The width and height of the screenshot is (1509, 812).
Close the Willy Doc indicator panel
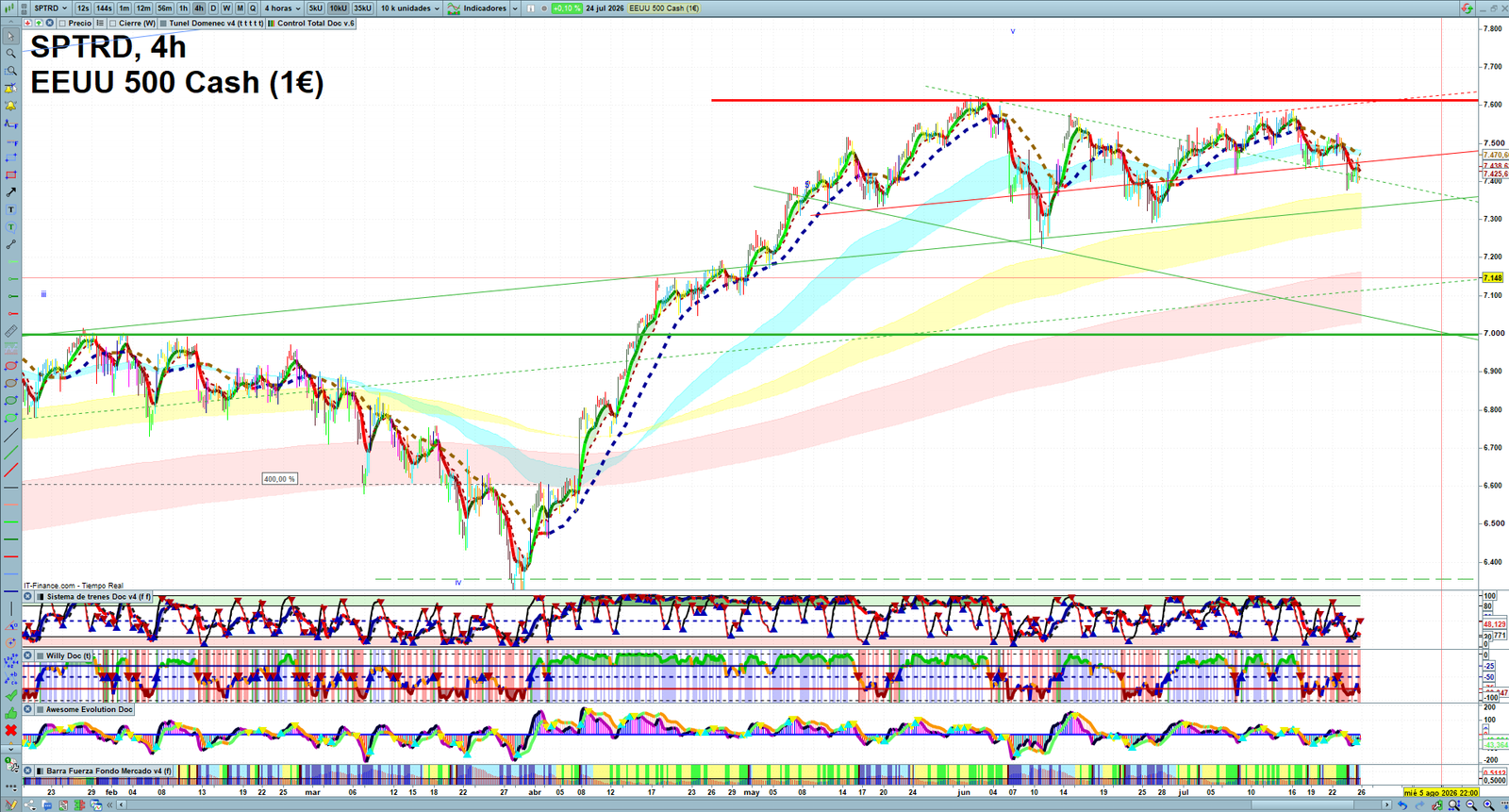pos(27,655)
